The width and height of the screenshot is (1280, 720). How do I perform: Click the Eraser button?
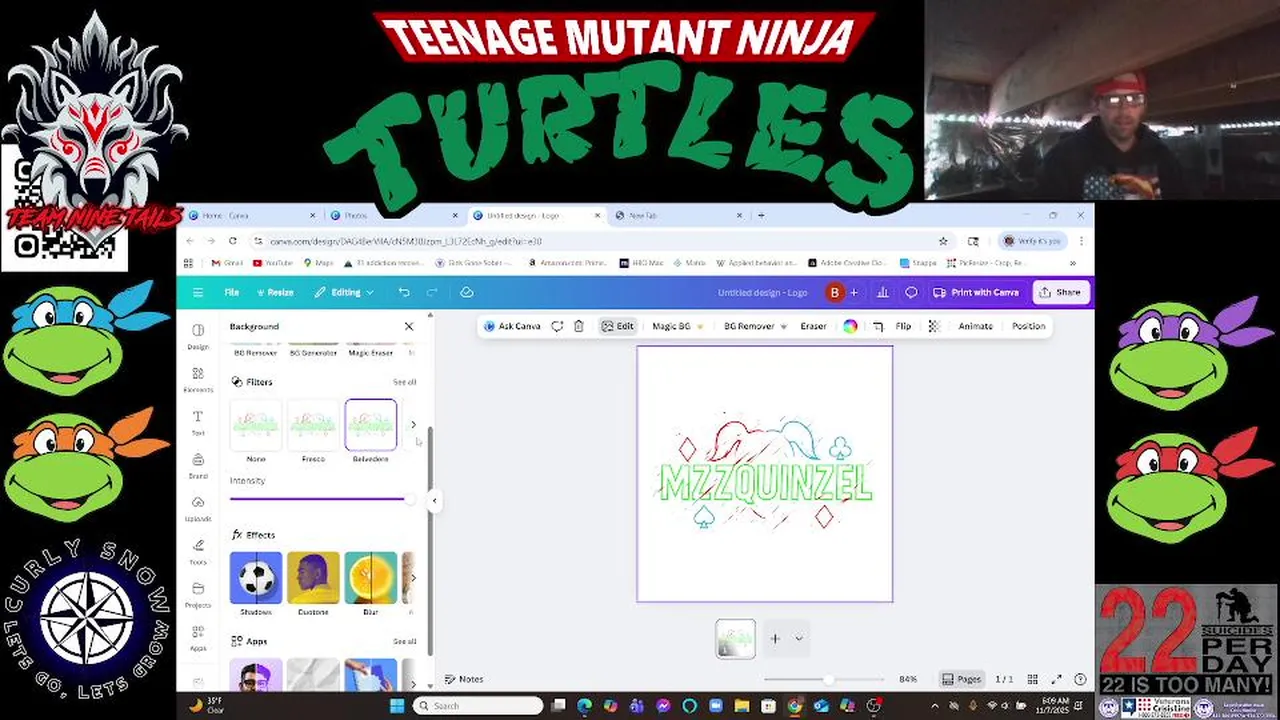click(x=813, y=326)
